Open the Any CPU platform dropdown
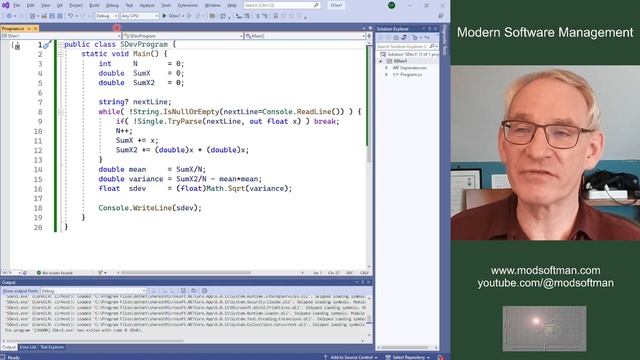Screen dimensions: 640x360 [140, 16]
